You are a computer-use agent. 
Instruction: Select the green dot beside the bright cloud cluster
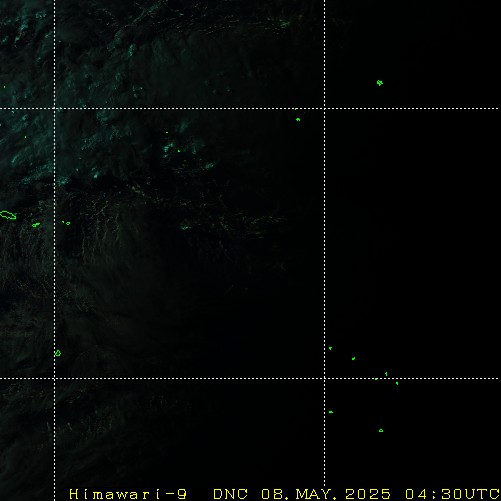179,151
